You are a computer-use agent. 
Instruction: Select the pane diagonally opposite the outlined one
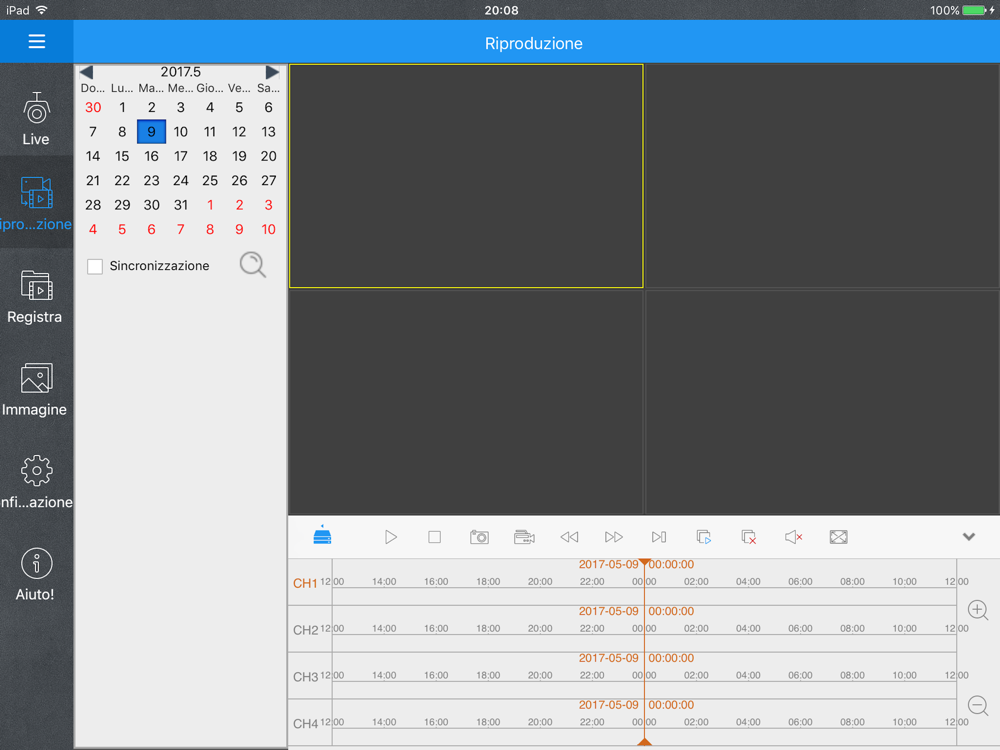coord(823,402)
